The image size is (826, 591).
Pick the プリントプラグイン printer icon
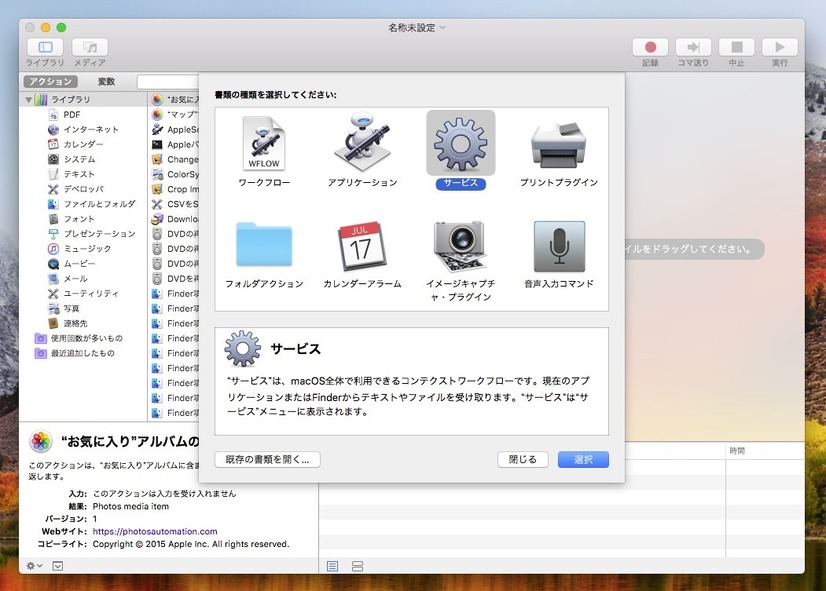point(559,145)
